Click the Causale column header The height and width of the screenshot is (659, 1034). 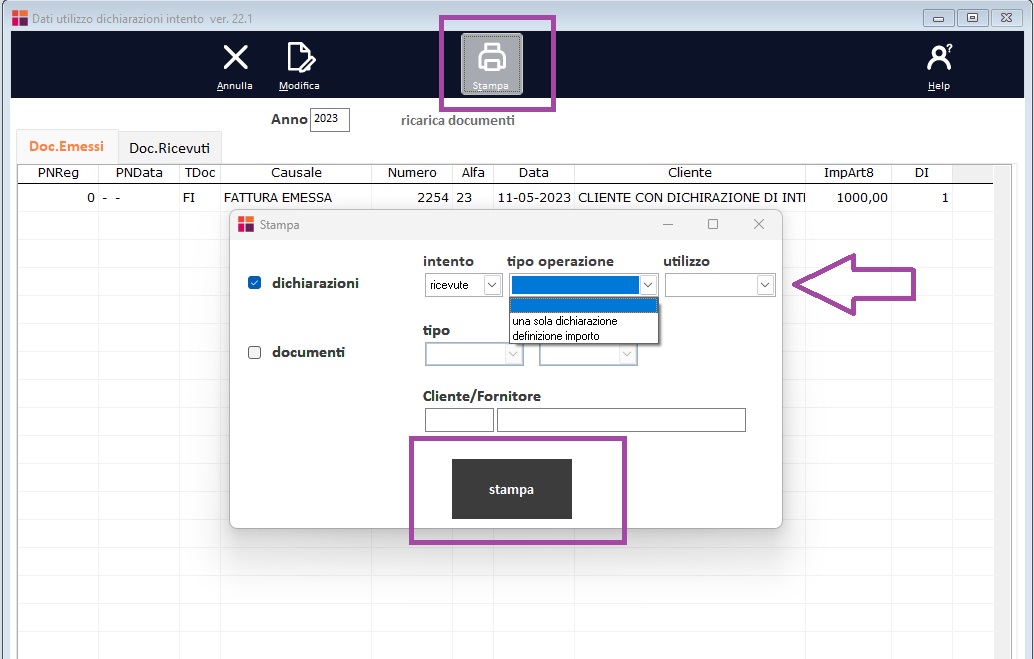point(296,173)
